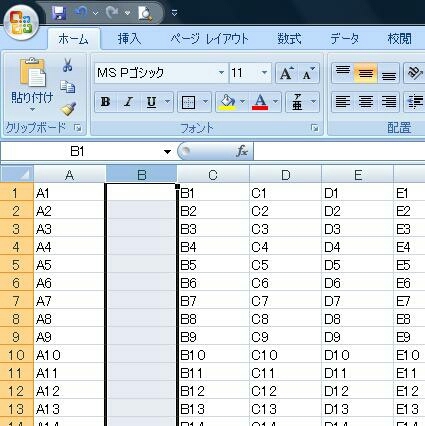
Task: Select row 10 header
Action: [x=17, y=355]
